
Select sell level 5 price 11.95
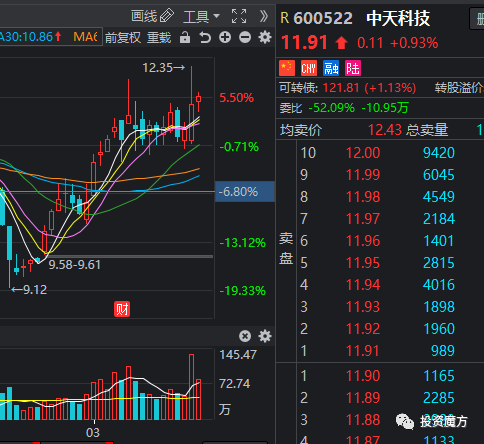363,263
